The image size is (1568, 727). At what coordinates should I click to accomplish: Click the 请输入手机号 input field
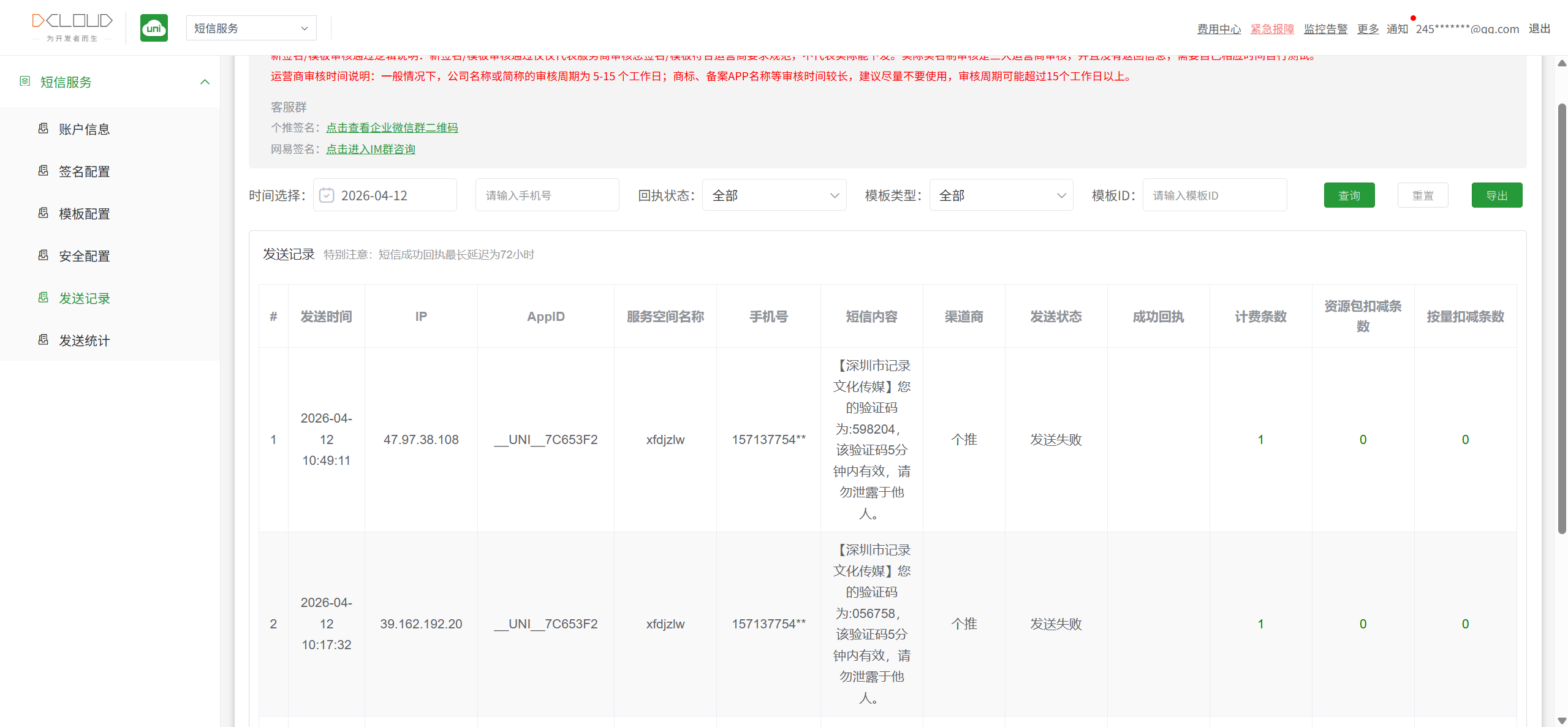(x=547, y=195)
